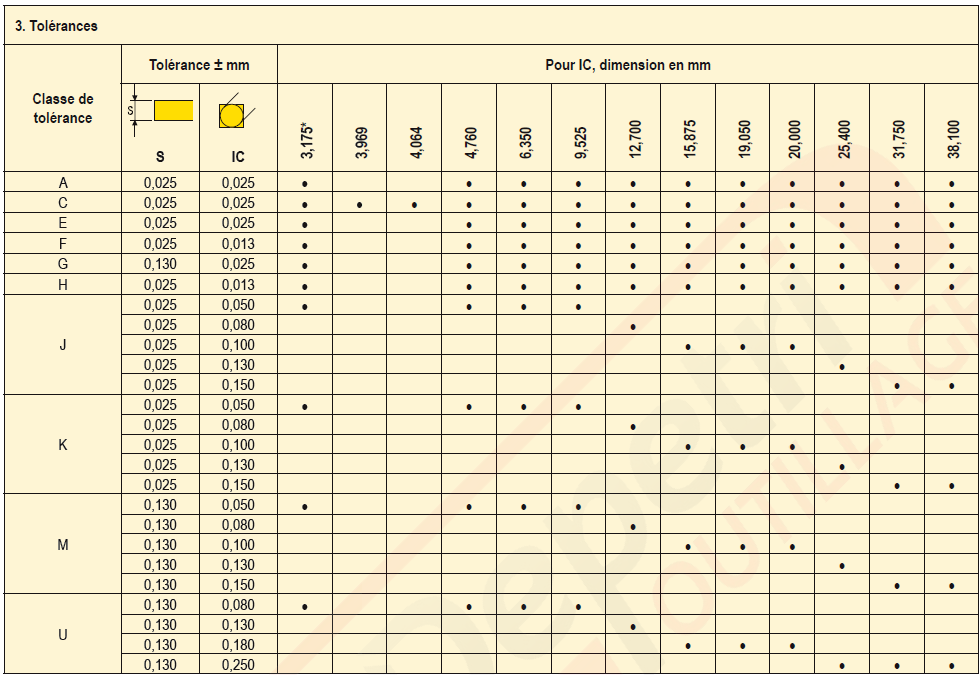The width and height of the screenshot is (979, 675).
Task: Click tolerance class 'E' row label
Action: point(62,224)
